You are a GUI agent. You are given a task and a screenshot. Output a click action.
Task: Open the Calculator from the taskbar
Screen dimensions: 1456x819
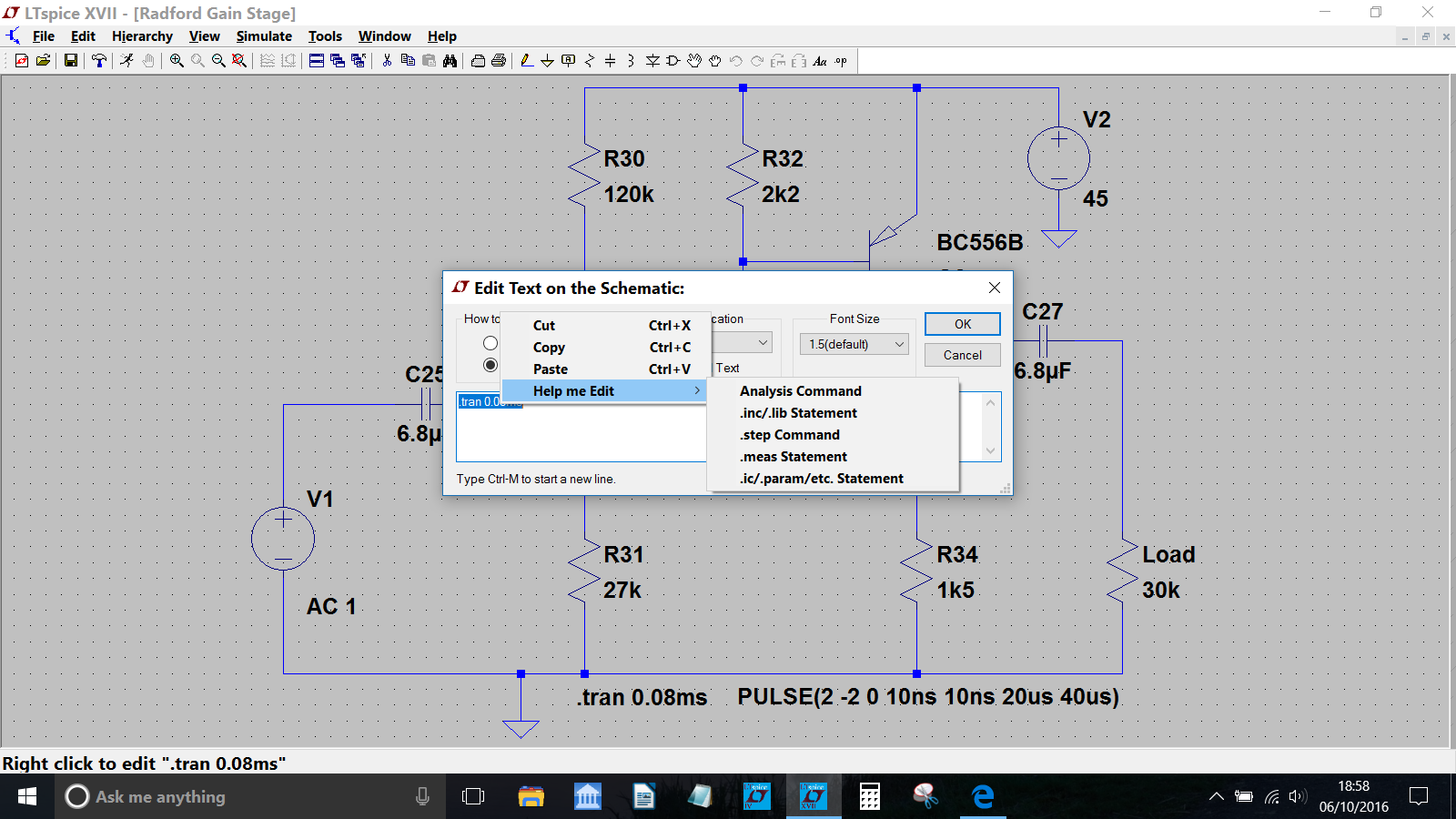pos(870,796)
